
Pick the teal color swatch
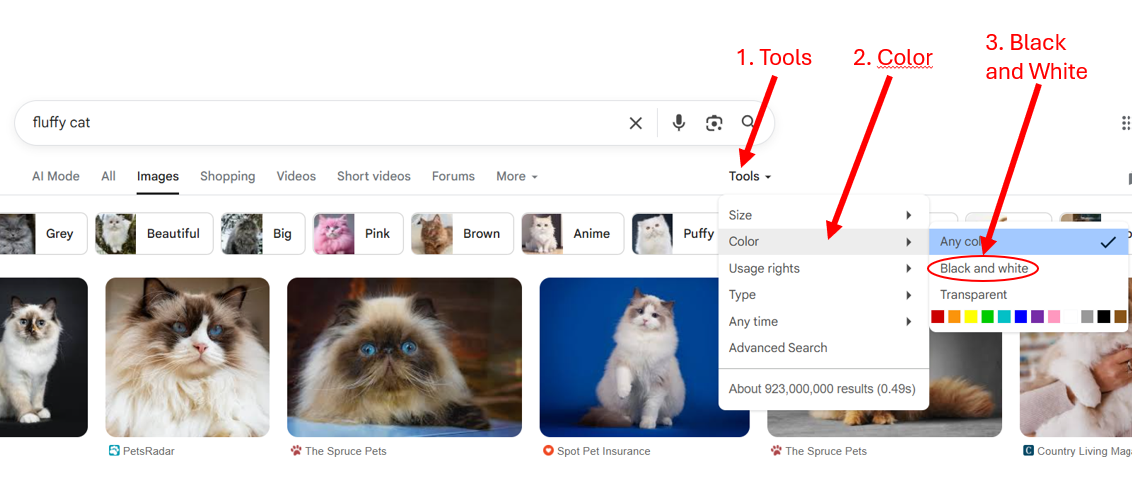click(1004, 316)
